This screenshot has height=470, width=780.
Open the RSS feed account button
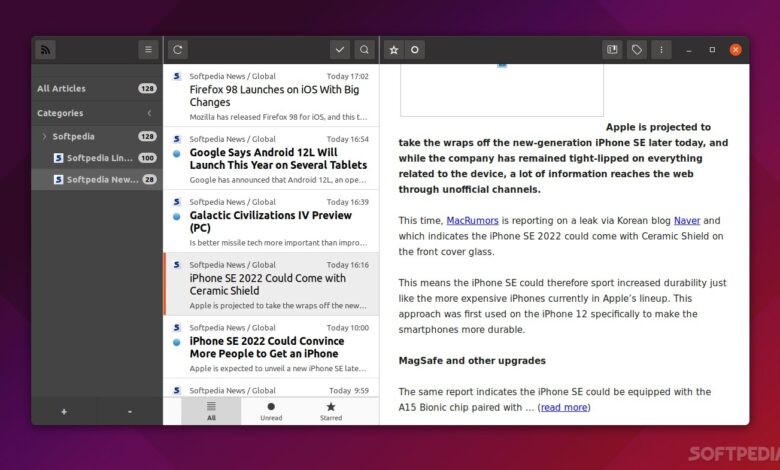pyautogui.click(x=45, y=50)
